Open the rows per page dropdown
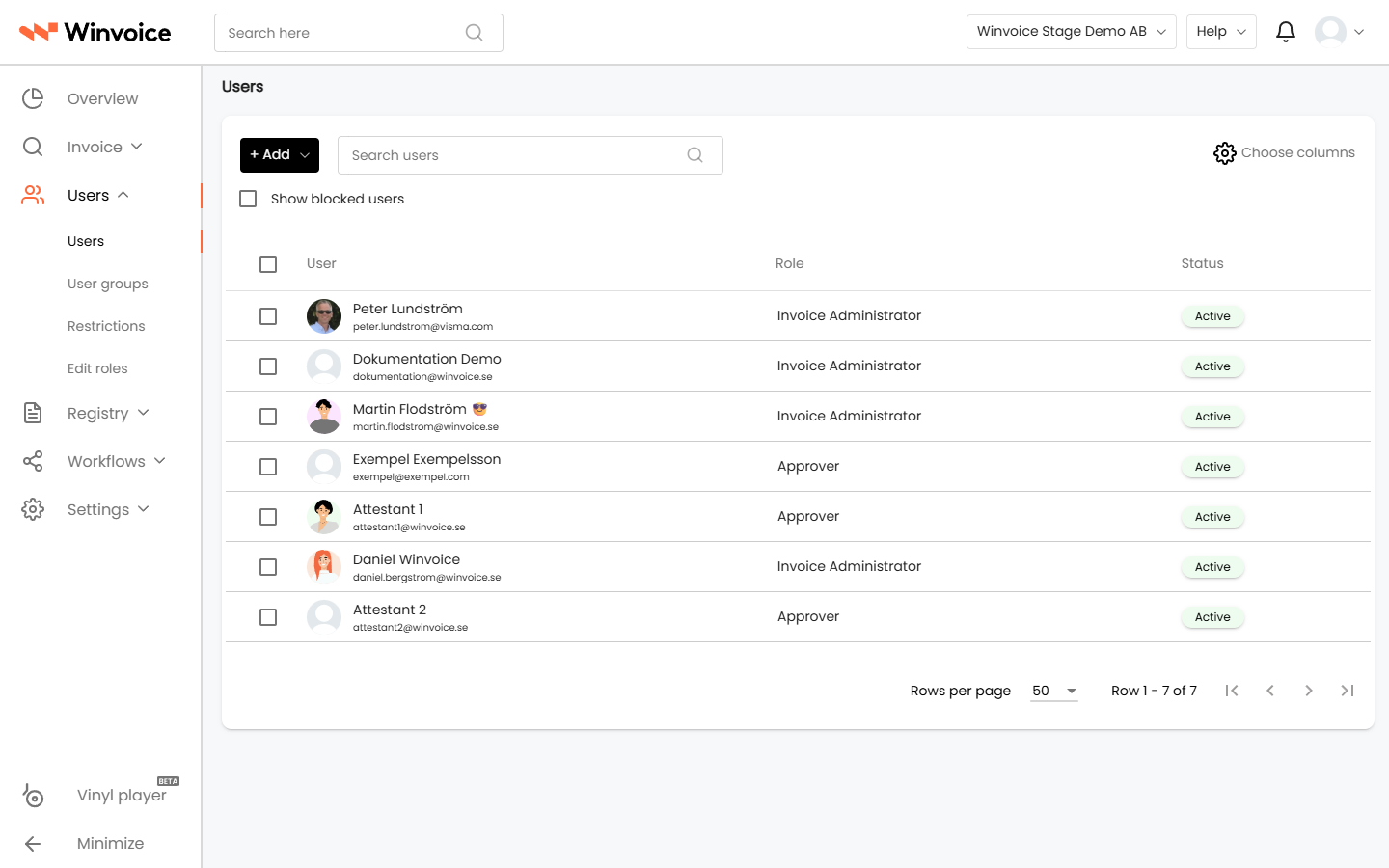The height and width of the screenshot is (868, 1389). pos(1054,691)
